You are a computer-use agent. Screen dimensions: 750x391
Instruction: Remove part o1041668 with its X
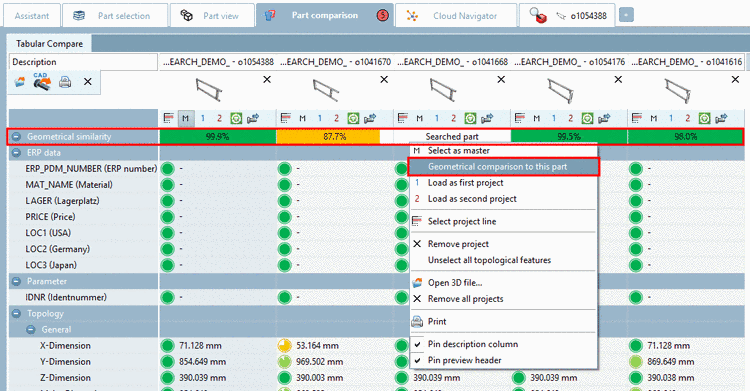click(501, 79)
